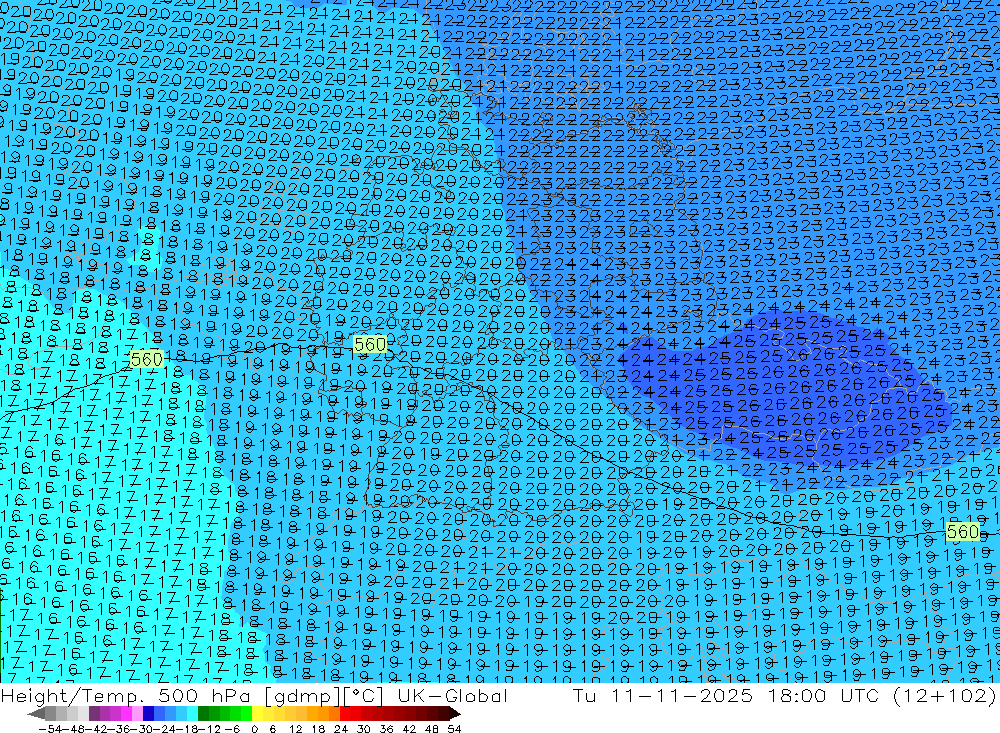Select the Height/Temp. 500 hPa title text
This screenshot has height=733, width=1000.
(126, 695)
